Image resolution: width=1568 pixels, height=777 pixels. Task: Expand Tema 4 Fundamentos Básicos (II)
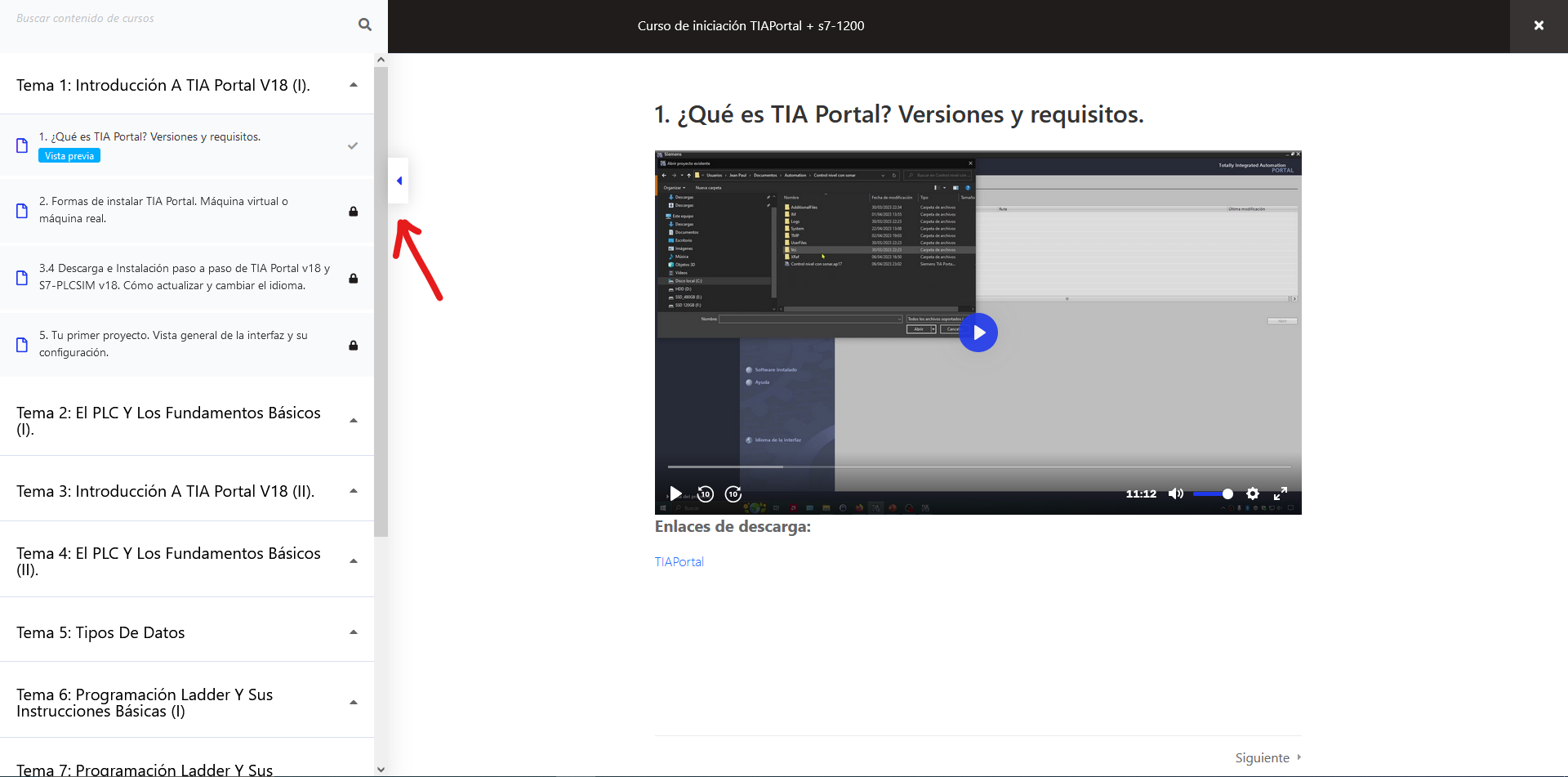point(354,561)
